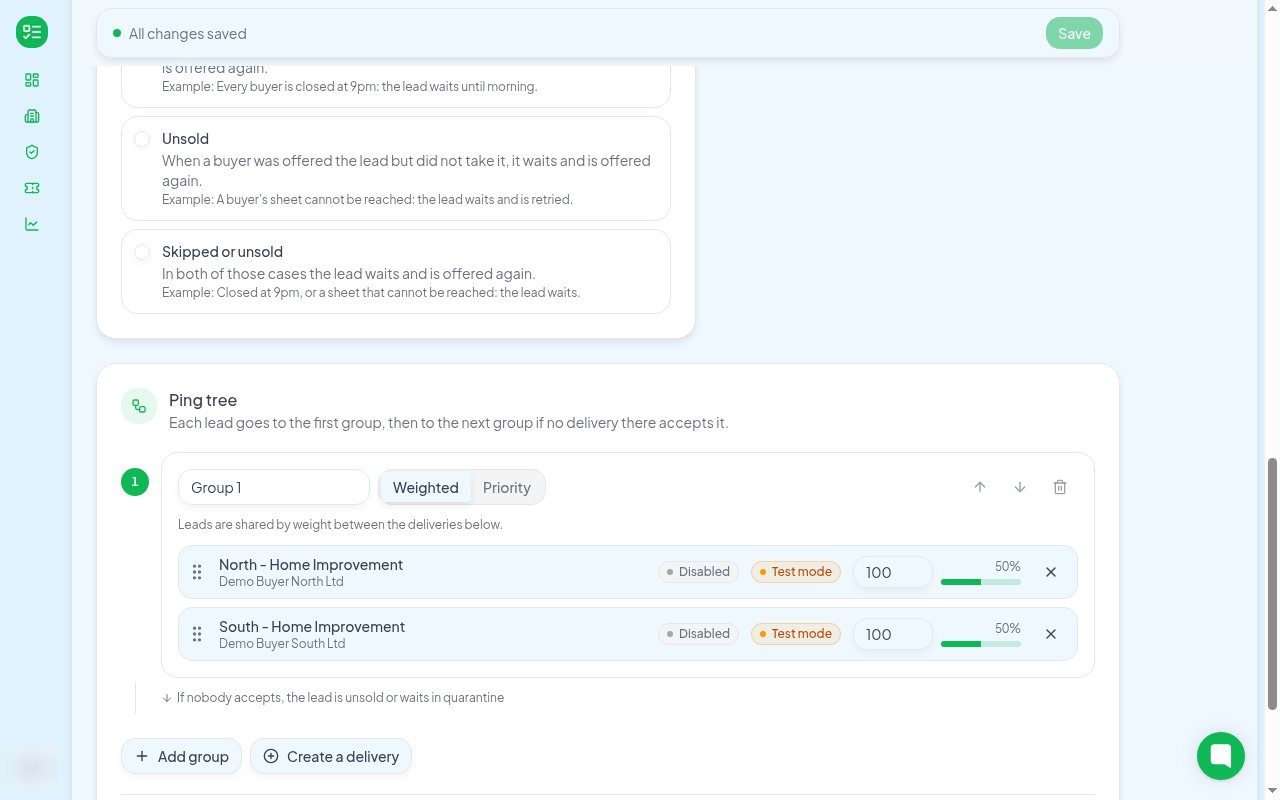
Task: Edit the Group 1 name field
Action: point(274,487)
